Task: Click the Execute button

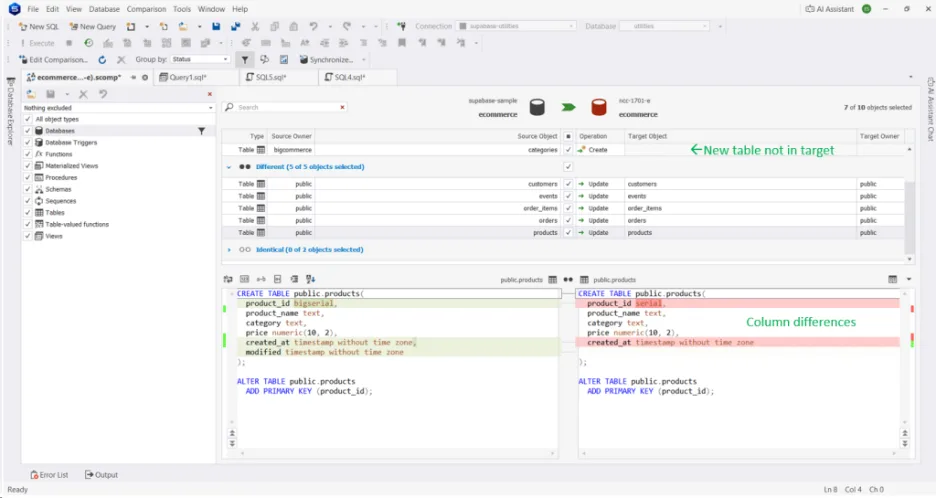Action: pyautogui.click(x=37, y=43)
